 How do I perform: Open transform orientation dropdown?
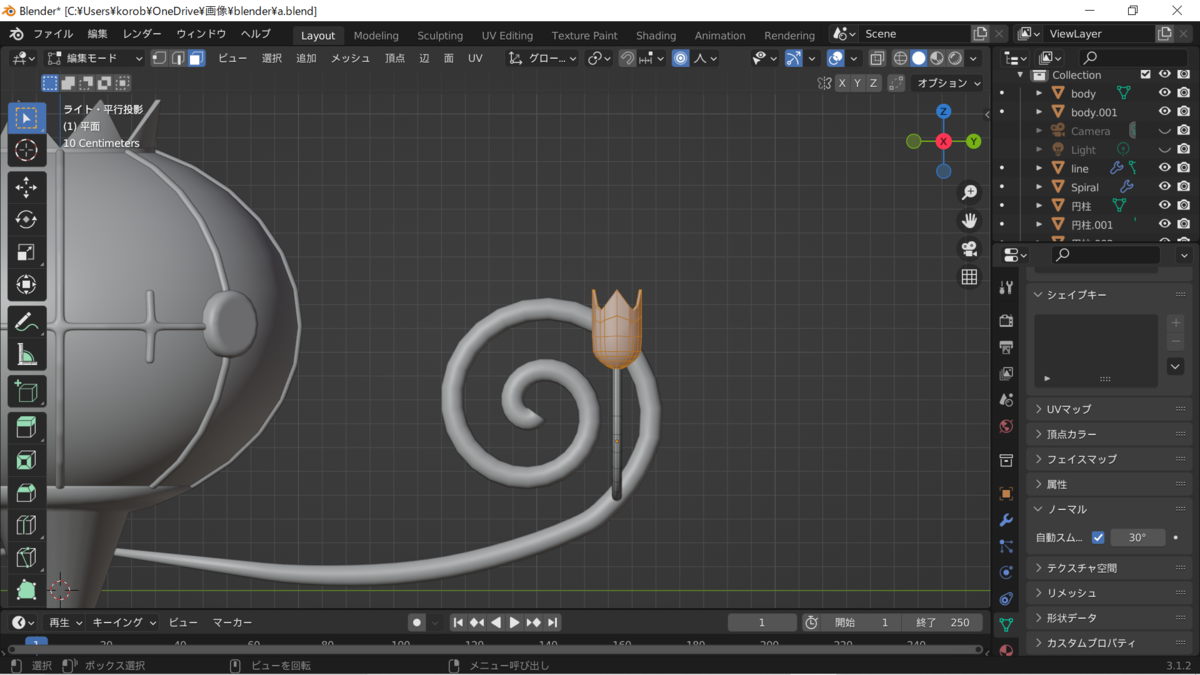543,58
